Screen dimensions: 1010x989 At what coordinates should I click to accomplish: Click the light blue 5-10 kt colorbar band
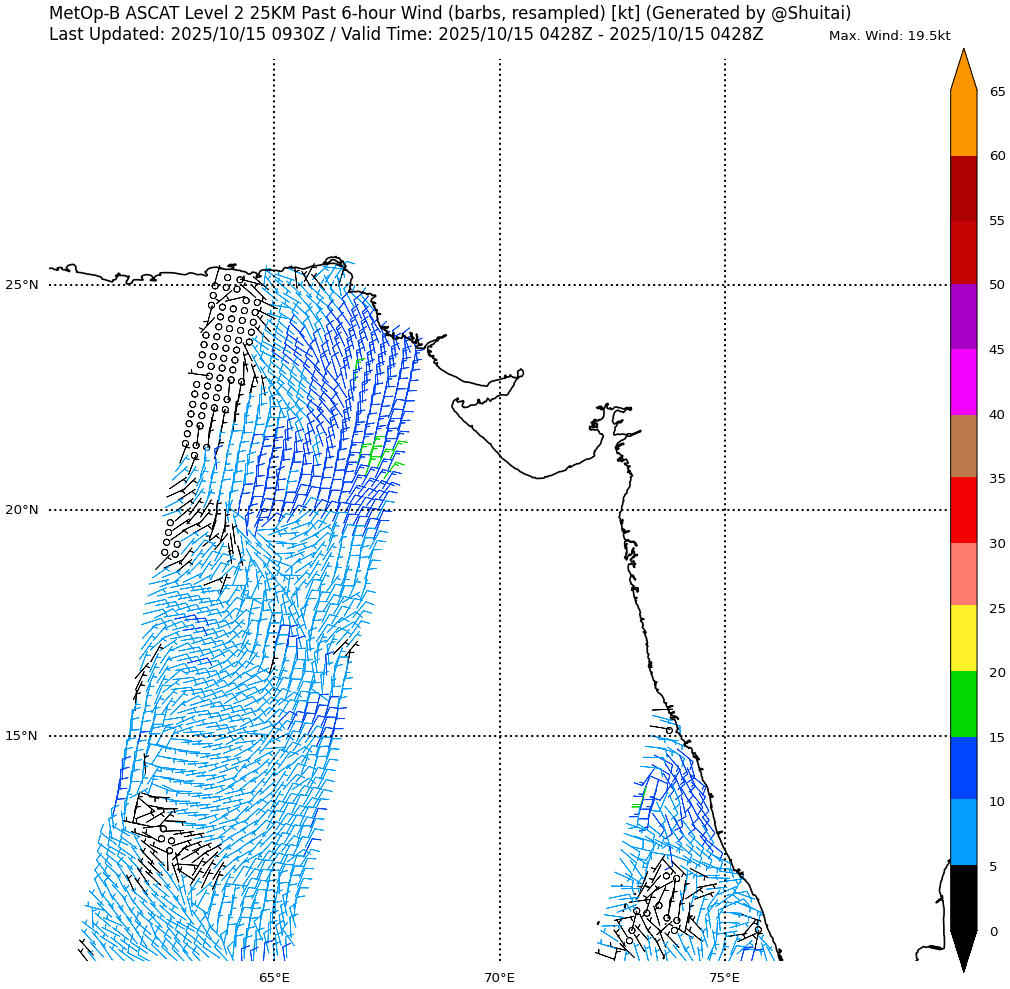(x=963, y=832)
